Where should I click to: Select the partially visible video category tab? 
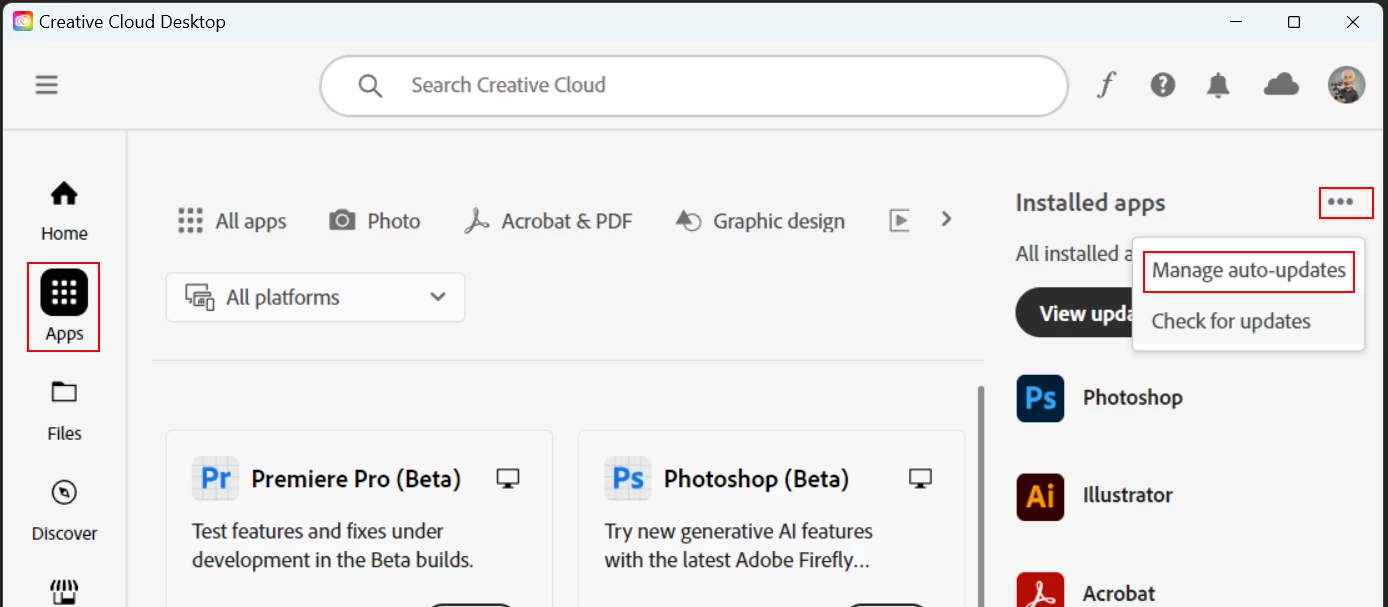899,221
